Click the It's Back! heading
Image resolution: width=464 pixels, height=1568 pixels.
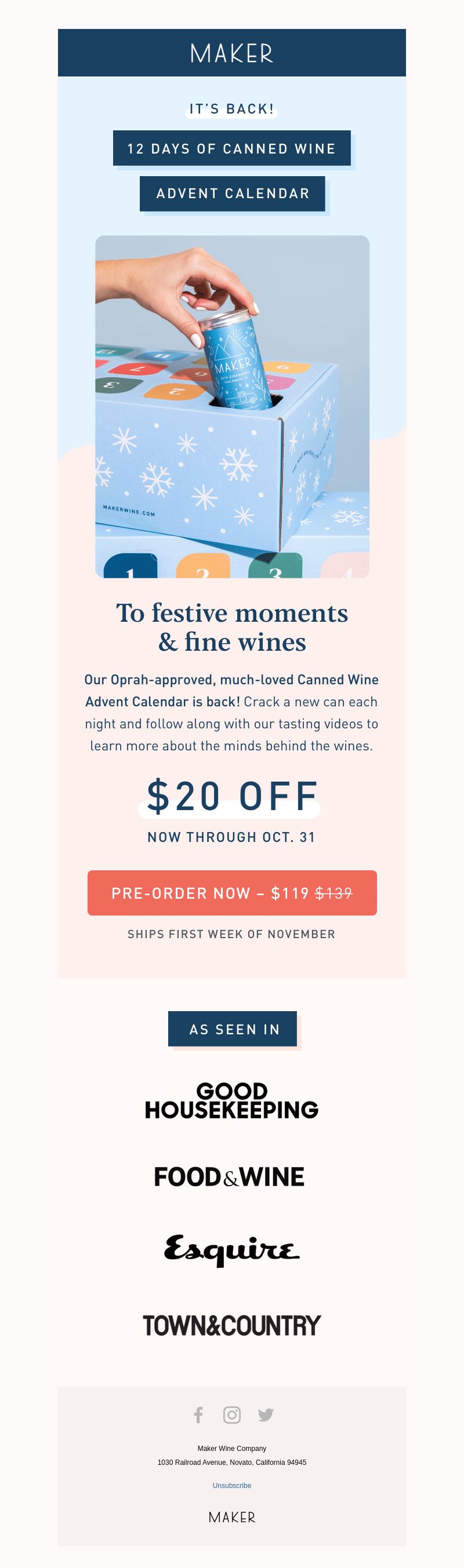(232, 109)
